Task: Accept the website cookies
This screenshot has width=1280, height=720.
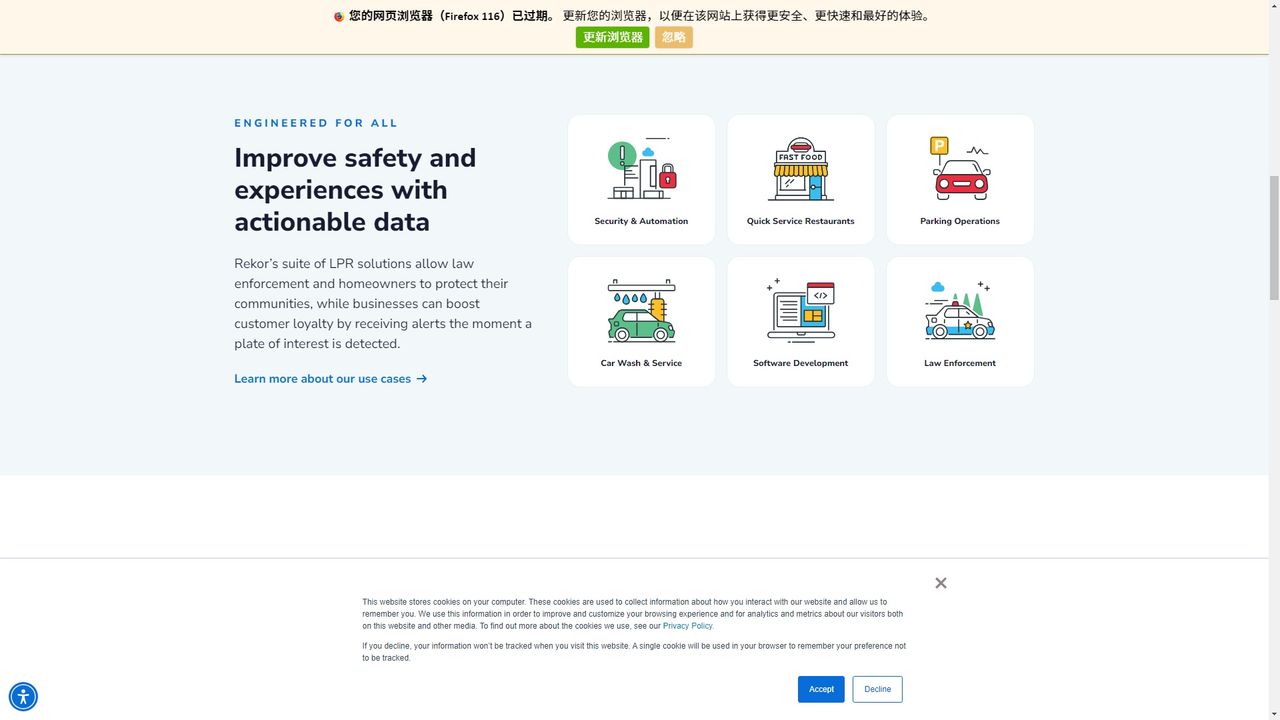Action: (821, 689)
